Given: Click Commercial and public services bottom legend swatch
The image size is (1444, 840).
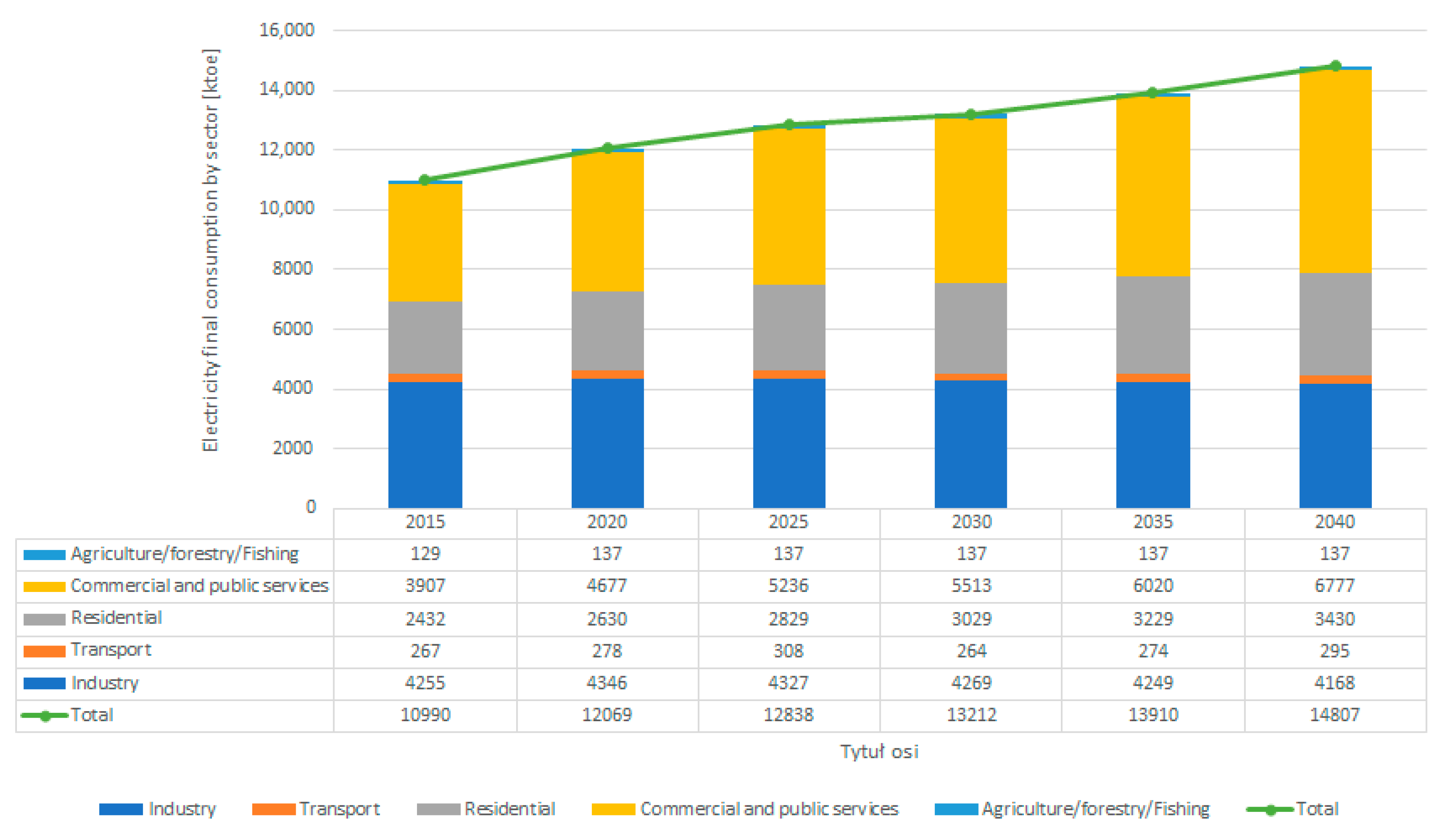Looking at the screenshot, I should 613,809.
